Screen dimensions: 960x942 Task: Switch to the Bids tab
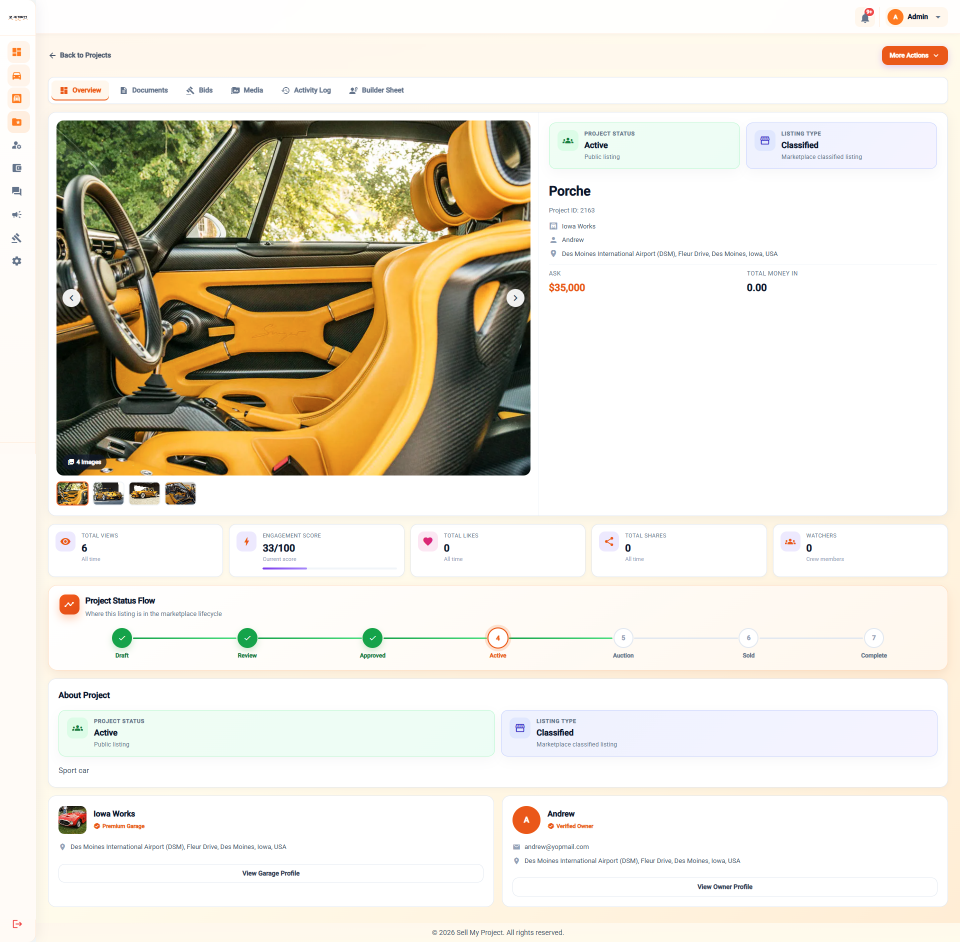pyautogui.click(x=200, y=90)
